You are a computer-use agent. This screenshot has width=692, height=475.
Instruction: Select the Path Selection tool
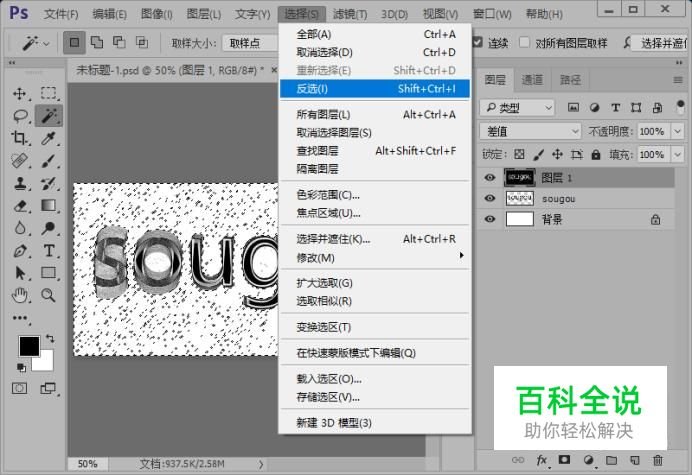pos(19,273)
